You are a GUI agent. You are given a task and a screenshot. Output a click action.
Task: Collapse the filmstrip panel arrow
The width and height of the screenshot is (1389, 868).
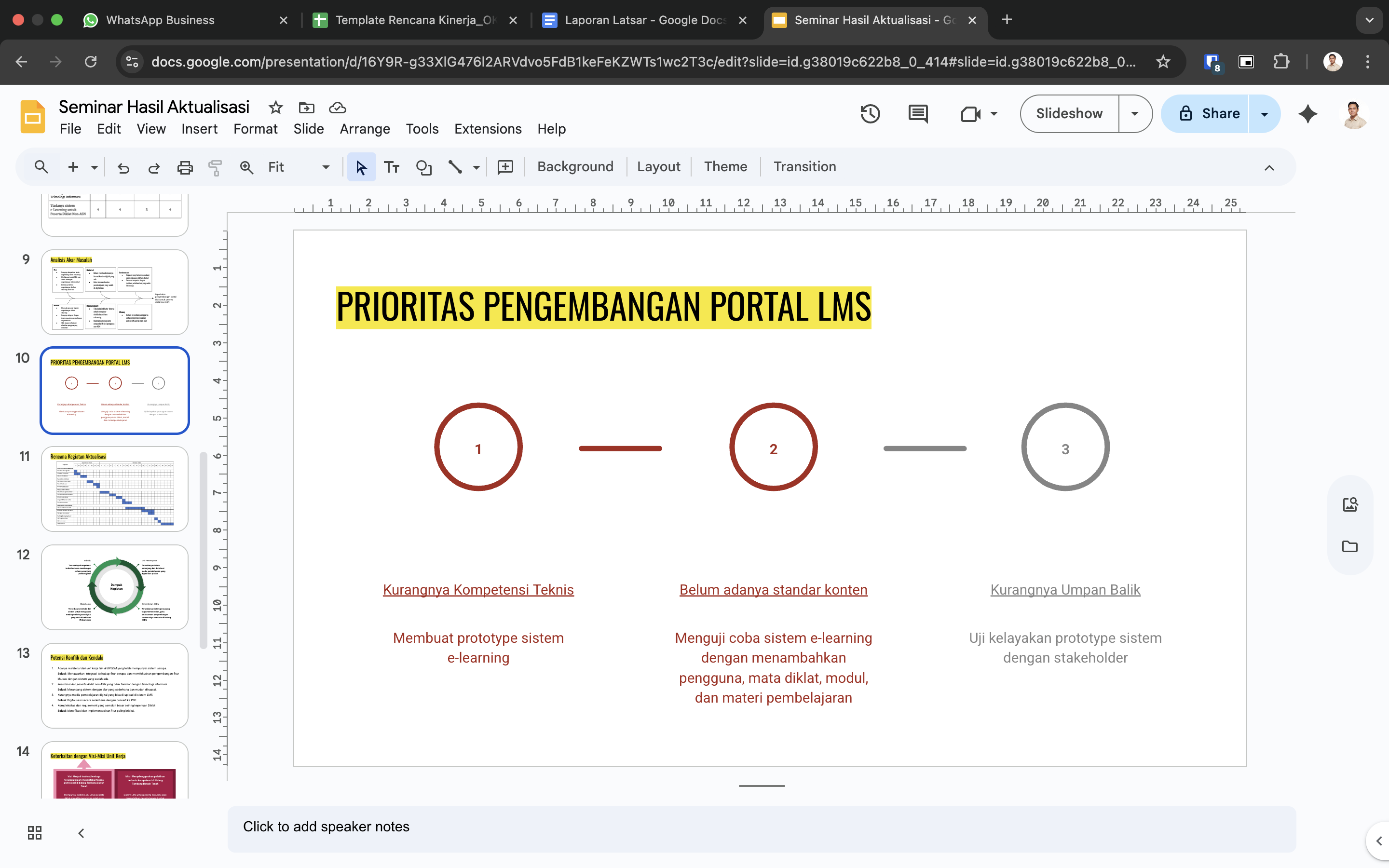coord(81,833)
